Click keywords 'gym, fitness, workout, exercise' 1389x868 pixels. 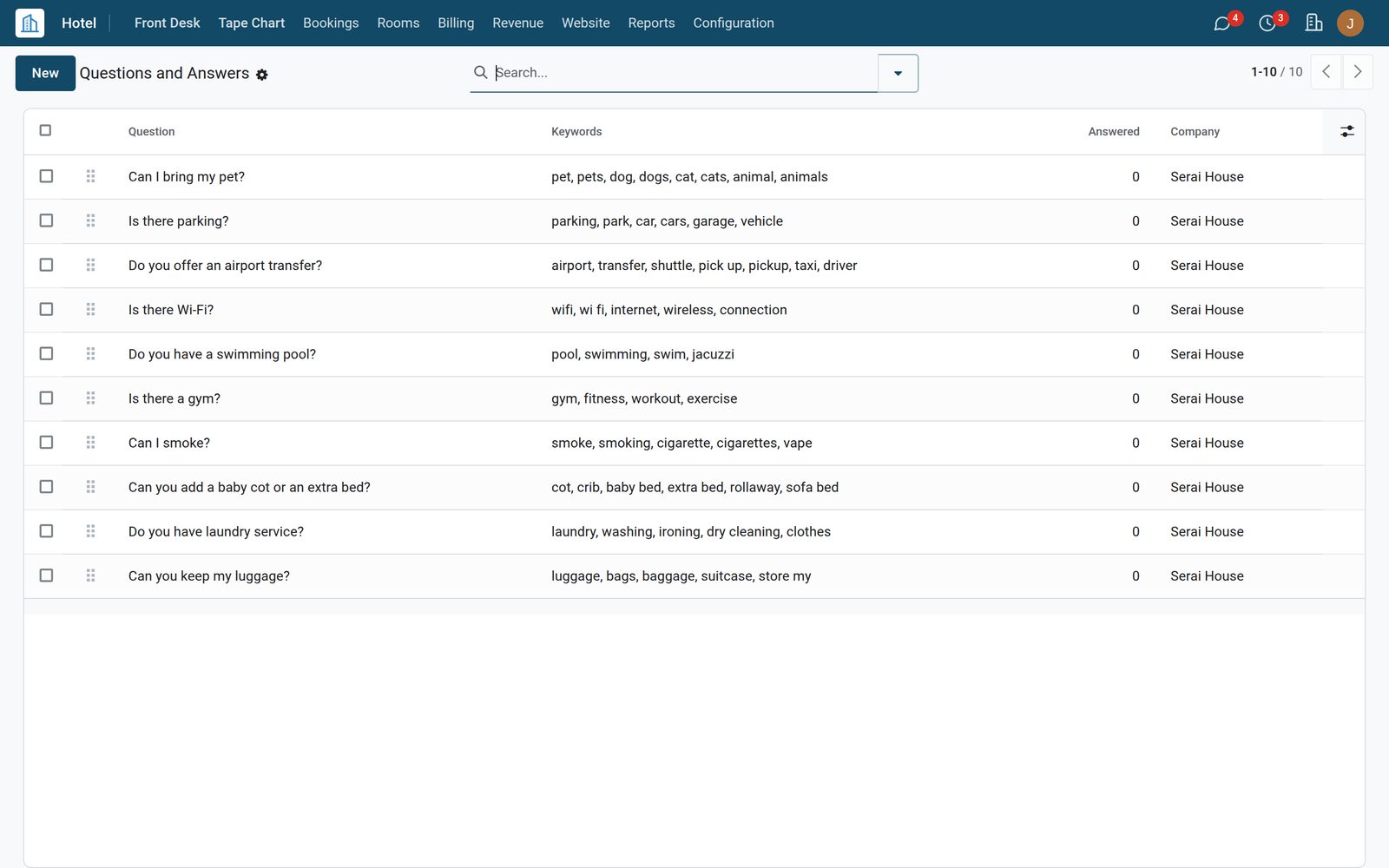point(644,398)
